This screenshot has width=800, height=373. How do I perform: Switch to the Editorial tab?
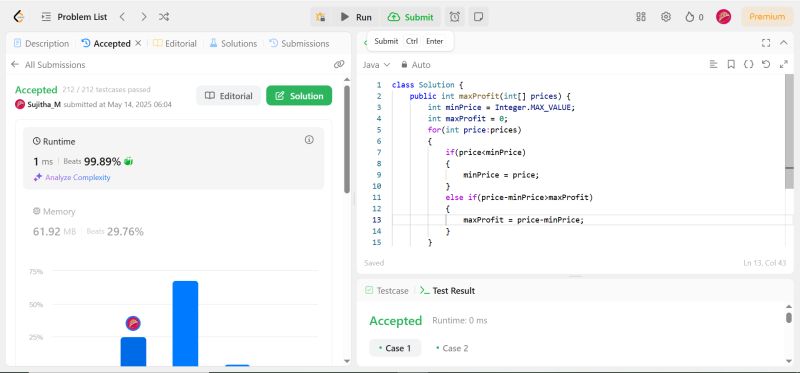coord(175,43)
